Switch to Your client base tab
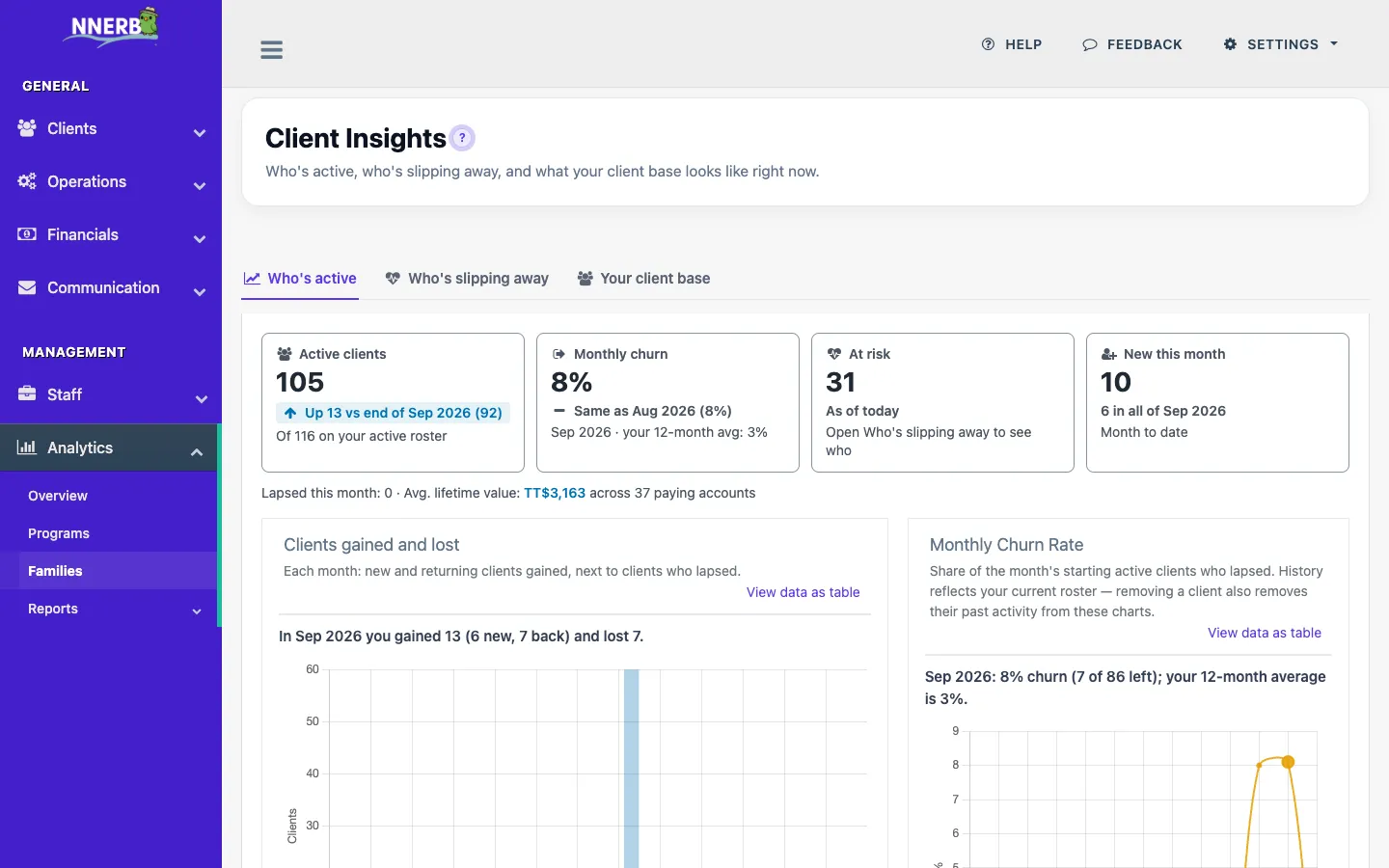Viewport: 1389px width, 868px height. coord(643,279)
